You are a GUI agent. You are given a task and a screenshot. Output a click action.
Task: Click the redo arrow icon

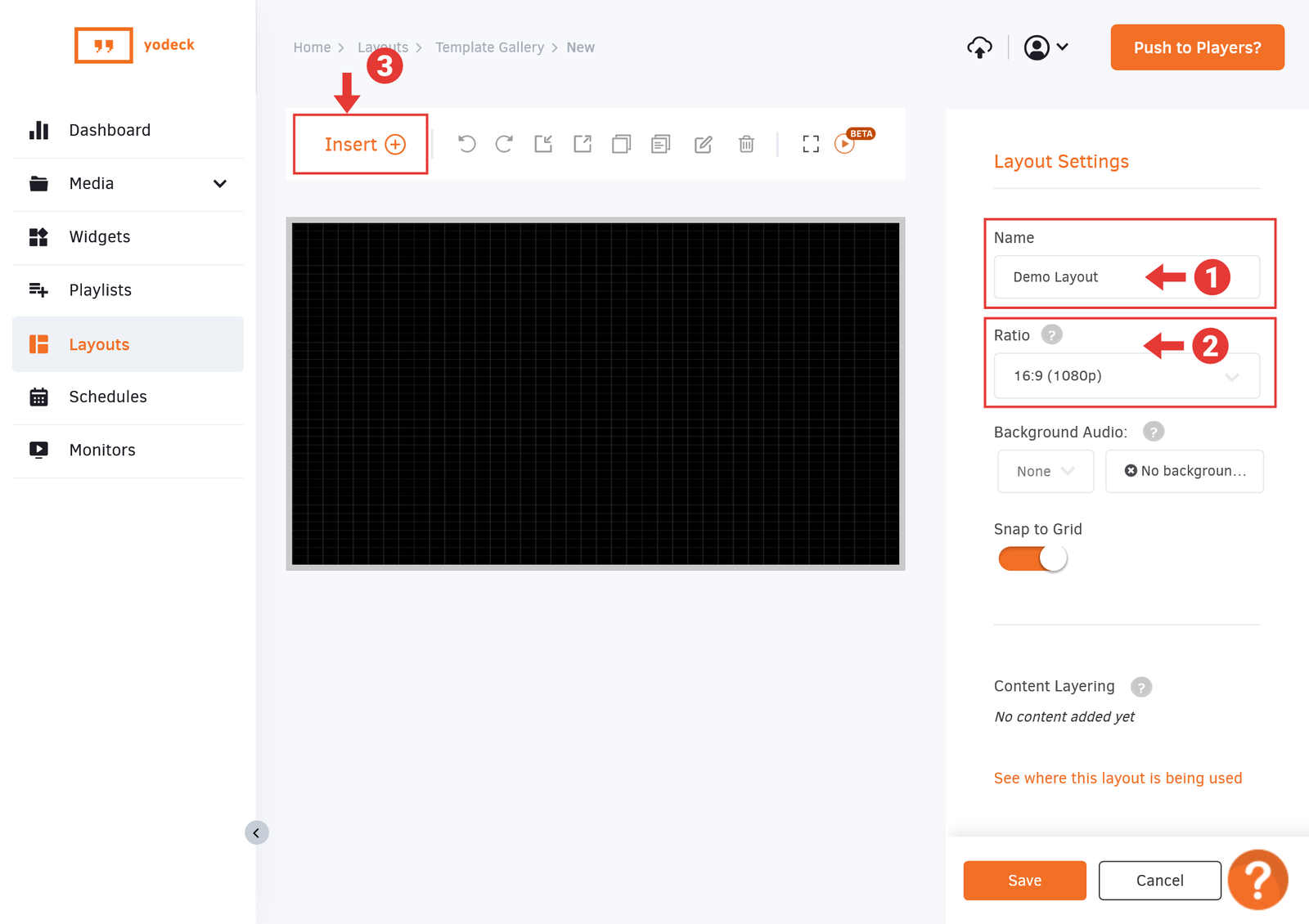pos(504,144)
